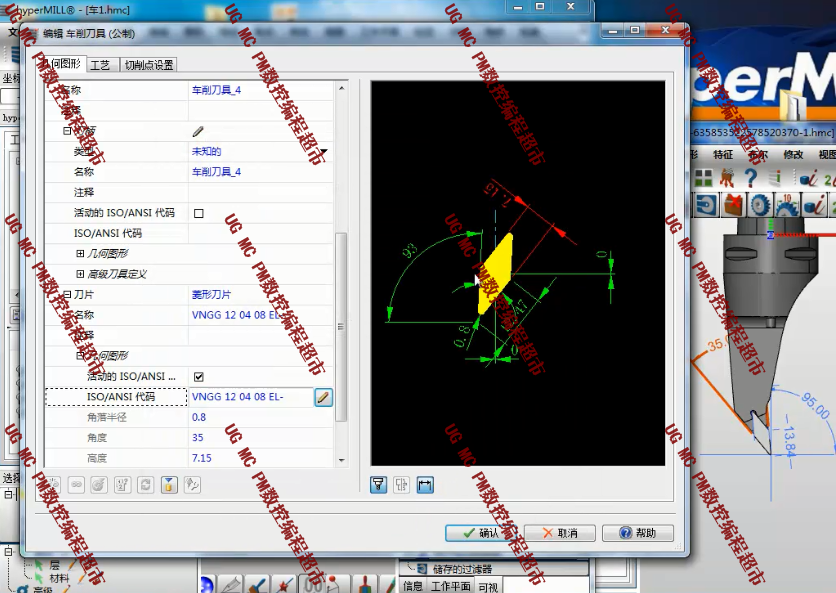836x593 pixels.
Task: Click the scroll-down arrow of the property list
Action: tap(342, 460)
